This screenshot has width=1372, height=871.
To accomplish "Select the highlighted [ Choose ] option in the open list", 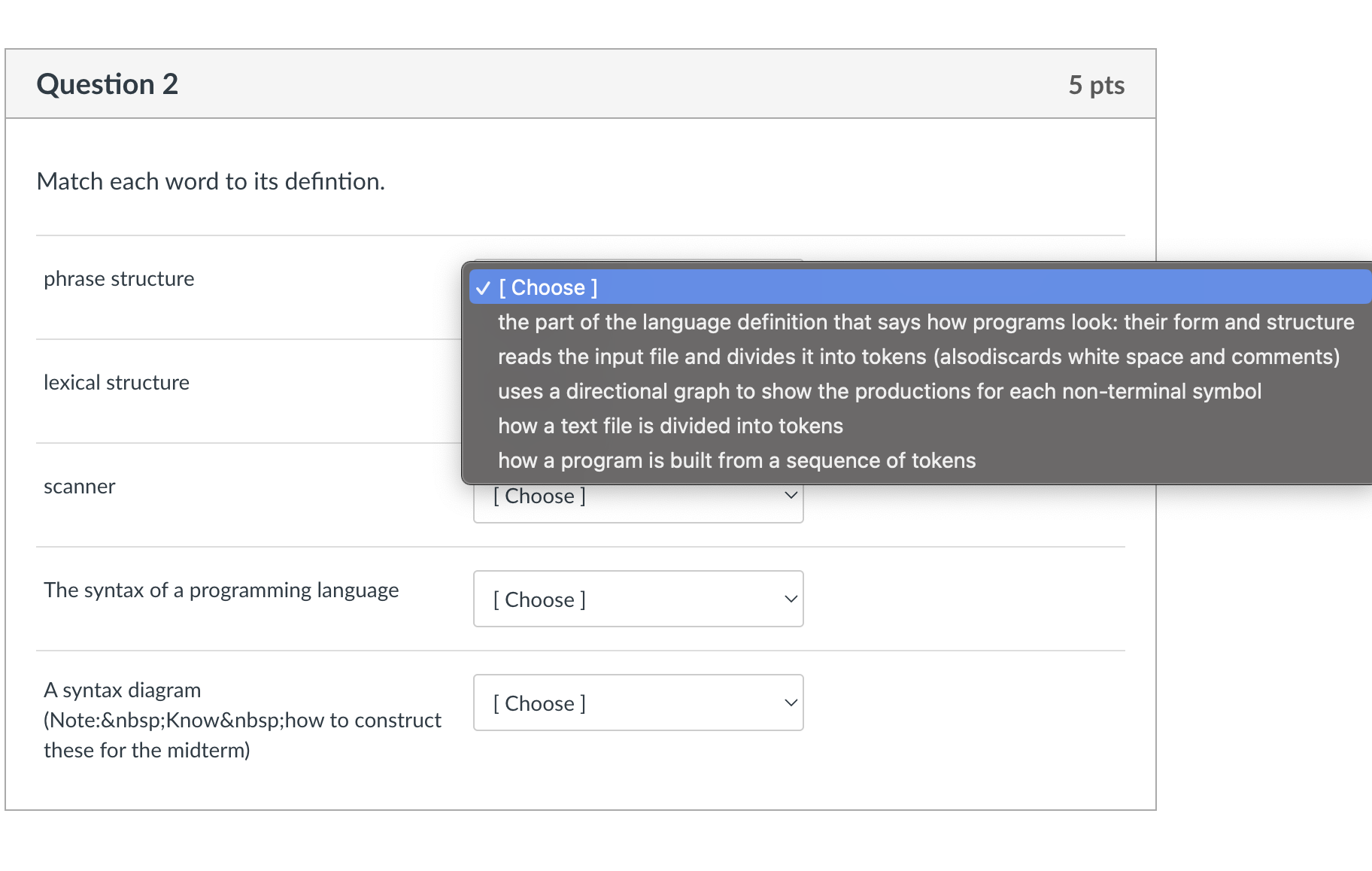I will (548, 288).
